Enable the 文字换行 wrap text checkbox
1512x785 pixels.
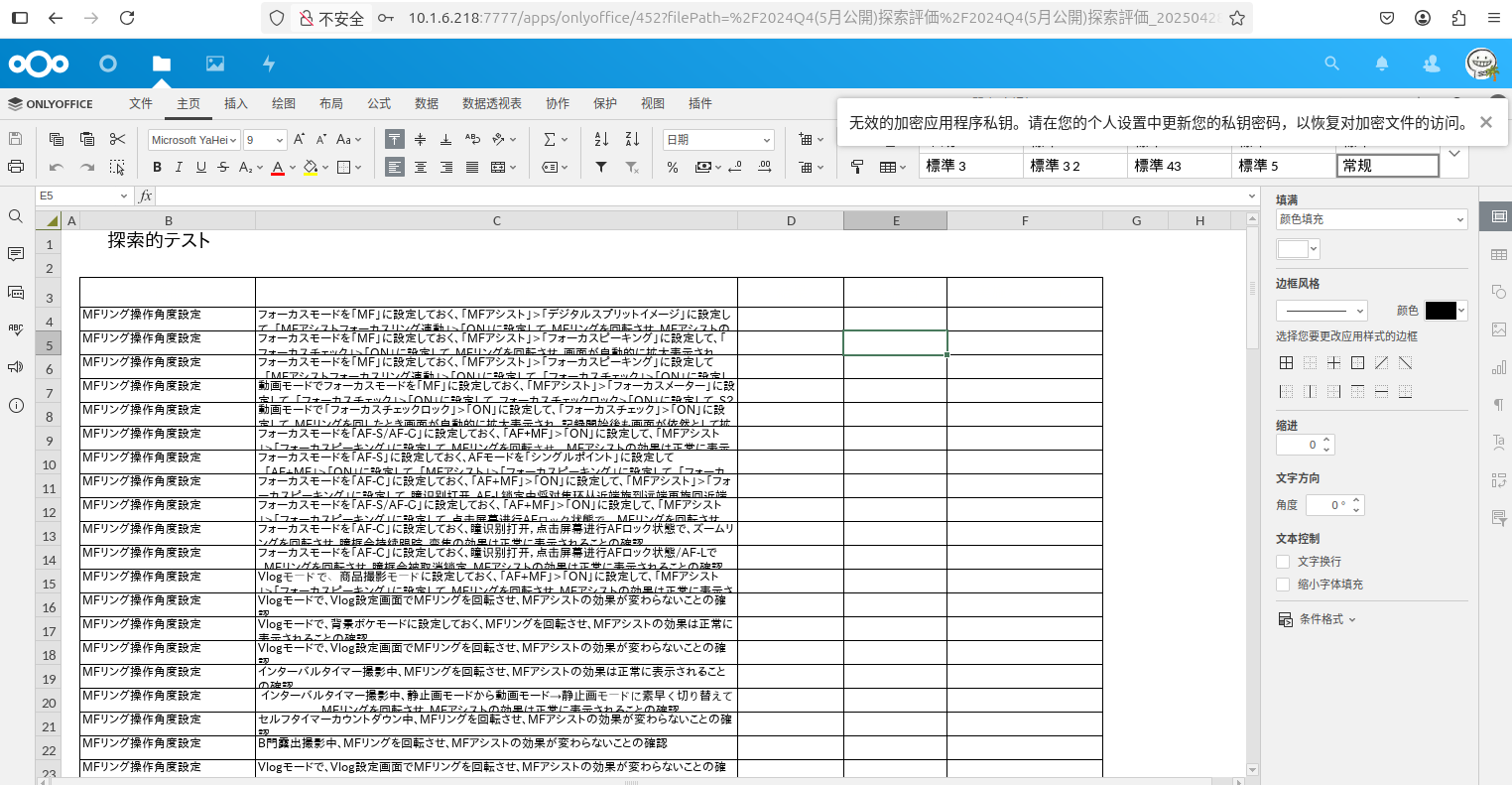[x=1283, y=562]
